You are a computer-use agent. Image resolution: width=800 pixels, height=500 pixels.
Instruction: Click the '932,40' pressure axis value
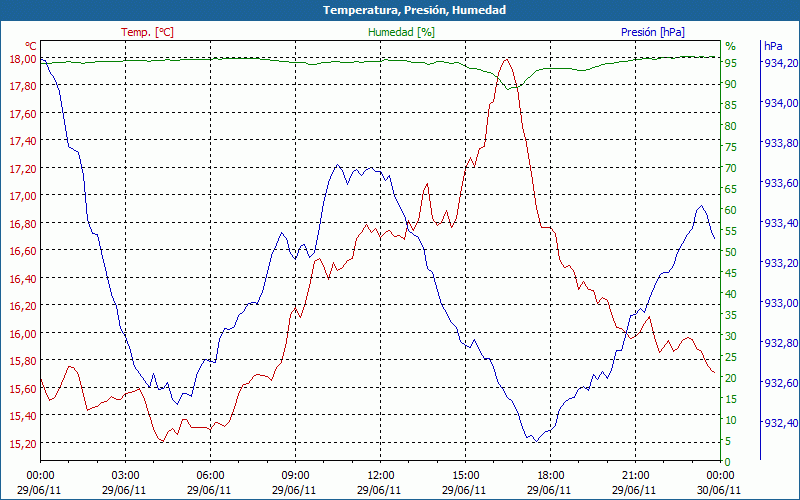tap(780, 423)
